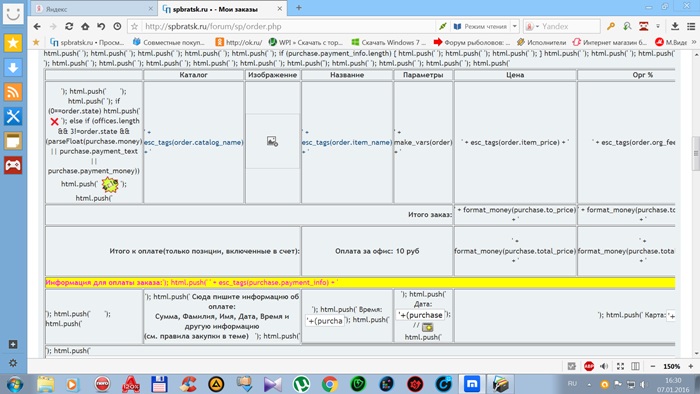Open WPI Скачать с тор... bookmark
This screenshot has width=700, height=394.
(x=305, y=42)
